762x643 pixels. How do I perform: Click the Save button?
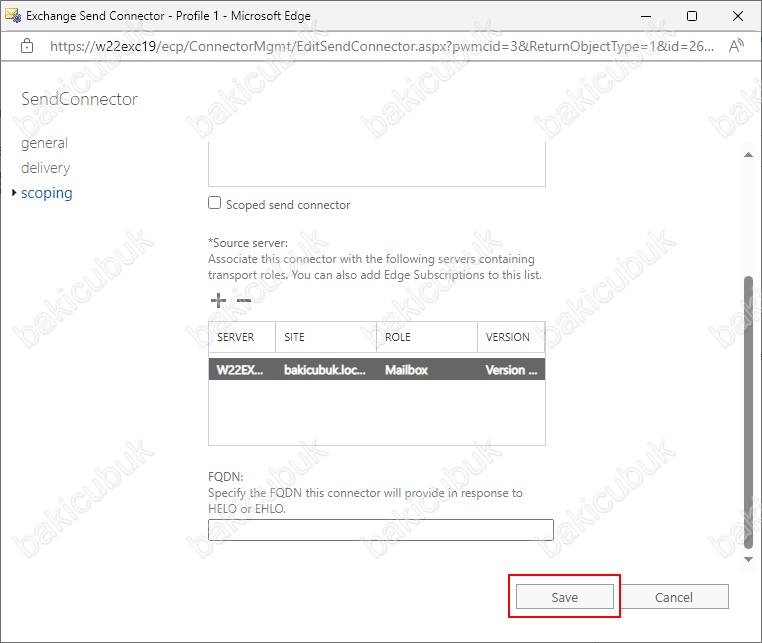click(564, 597)
